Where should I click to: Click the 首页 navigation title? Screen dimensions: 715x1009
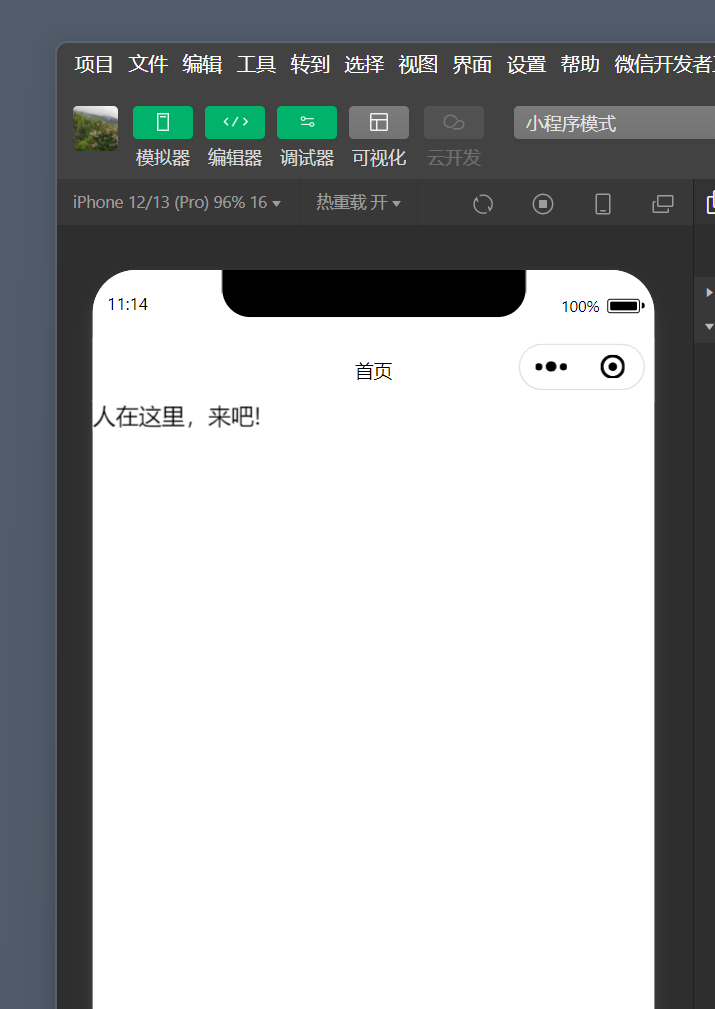pos(373,371)
